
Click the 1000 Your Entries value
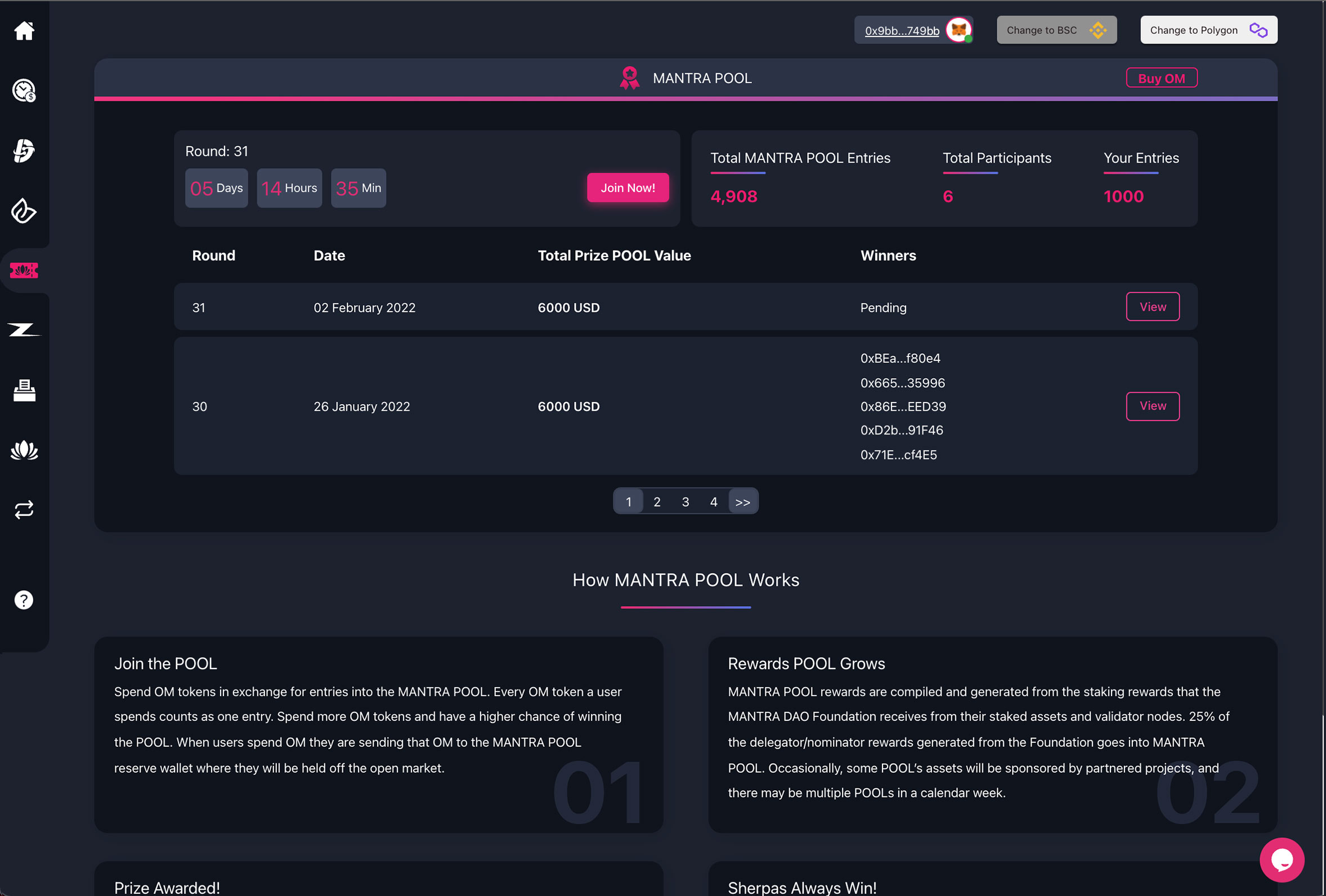pyautogui.click(x=1123, y=196)
